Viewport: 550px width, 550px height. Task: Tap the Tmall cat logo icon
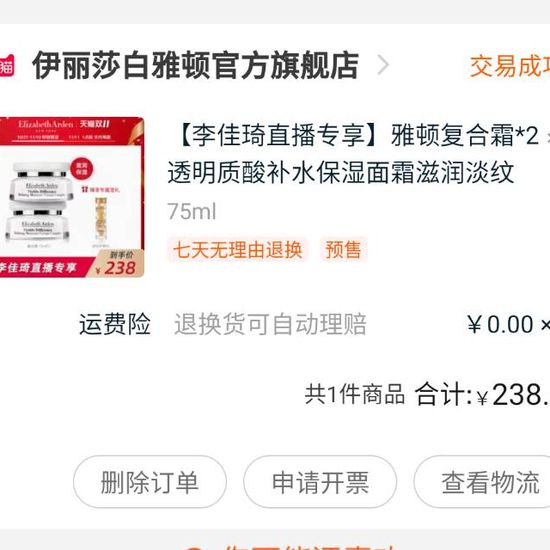pos(7,65)
